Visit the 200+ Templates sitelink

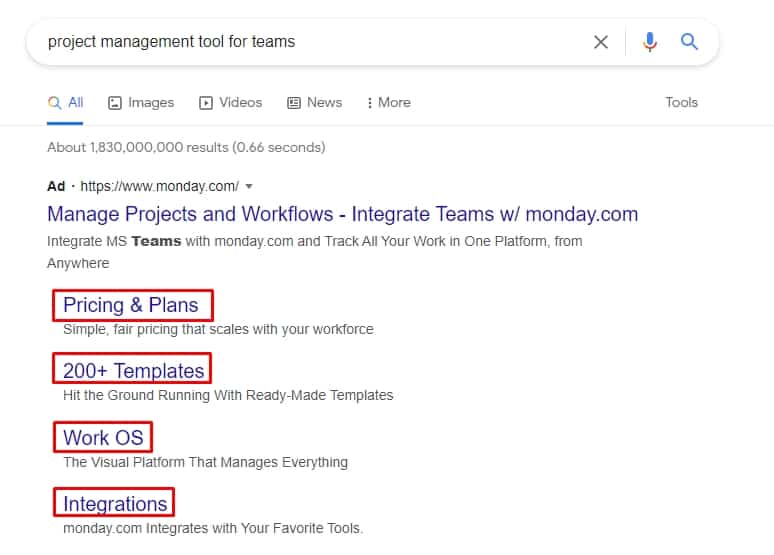point(133,371)
